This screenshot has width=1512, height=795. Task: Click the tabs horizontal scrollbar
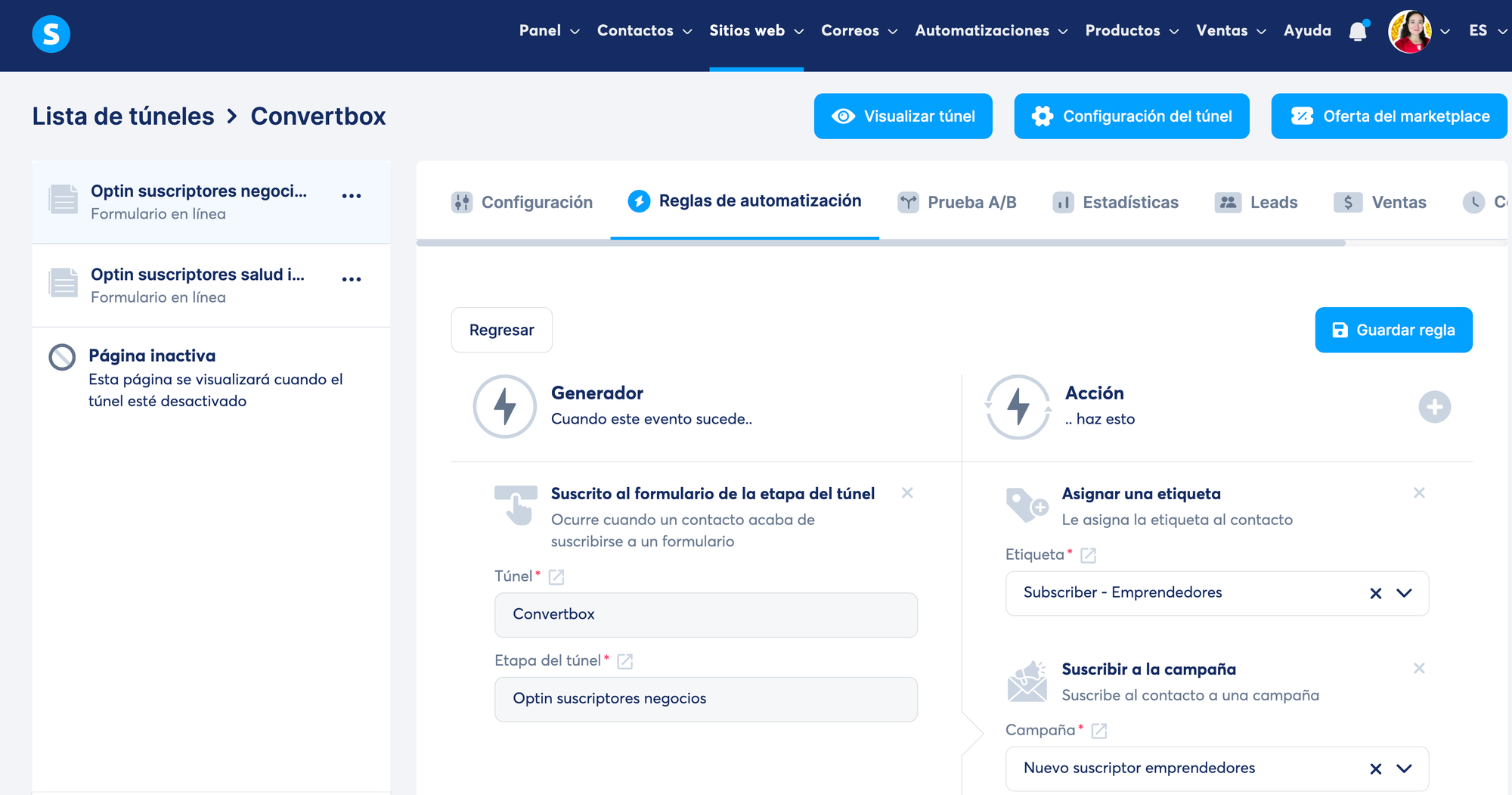pos(881,243)
